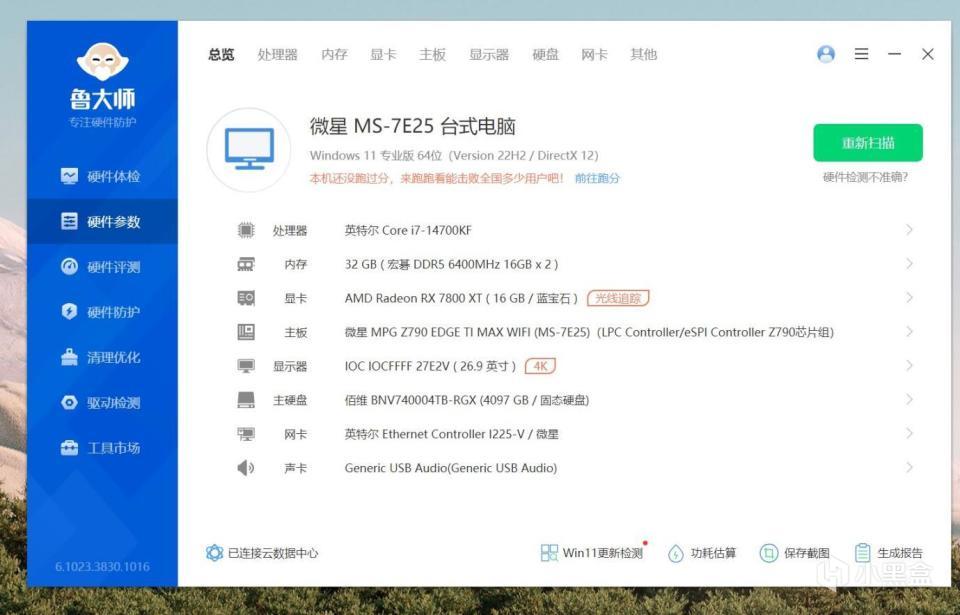Click the 已连接云数据中心 status text
960x615 pixels.
coord(273,553)
